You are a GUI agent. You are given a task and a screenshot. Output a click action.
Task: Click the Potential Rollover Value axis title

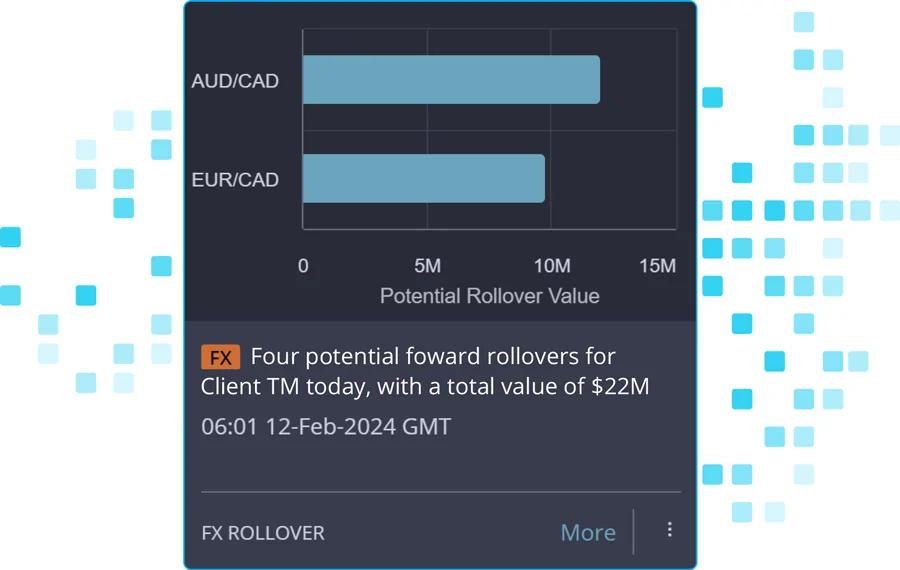click(490, 296)
